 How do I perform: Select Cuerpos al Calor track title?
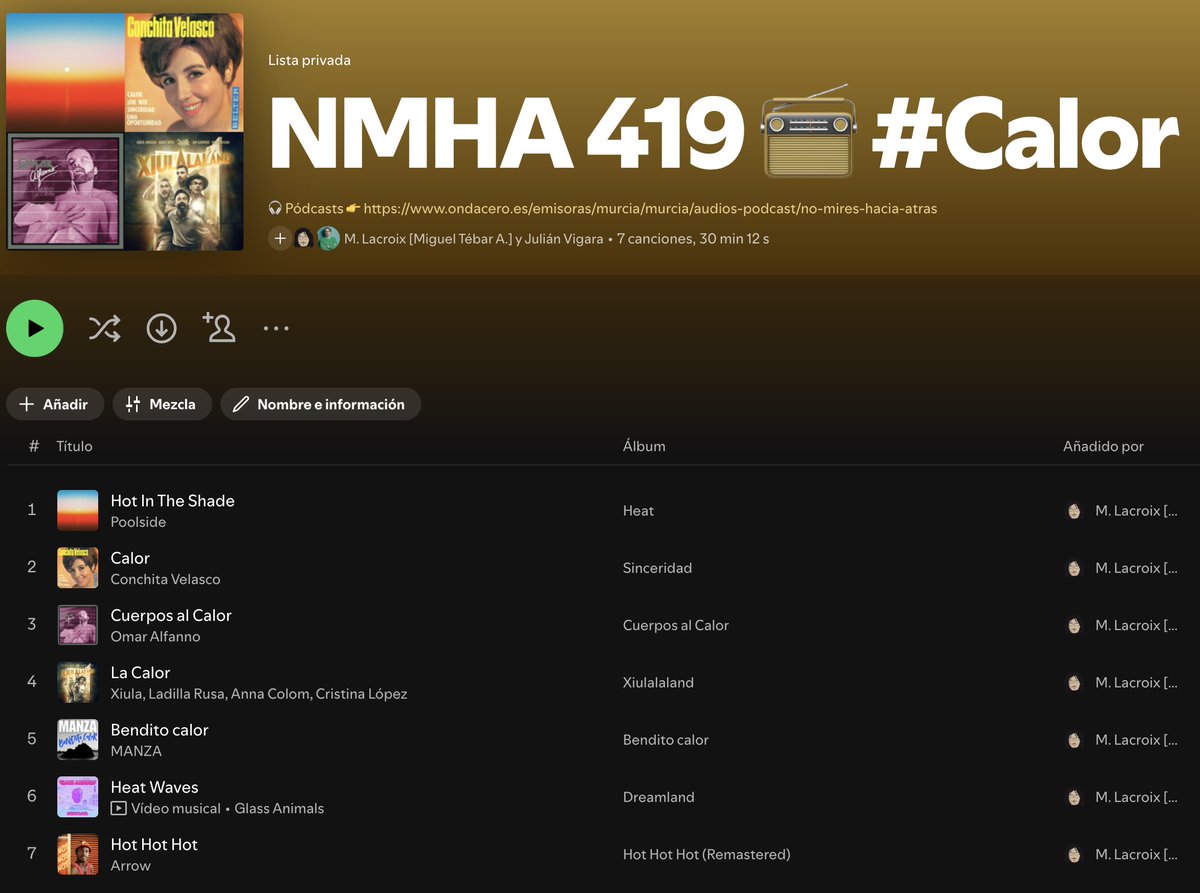click(x=171, y=615)
